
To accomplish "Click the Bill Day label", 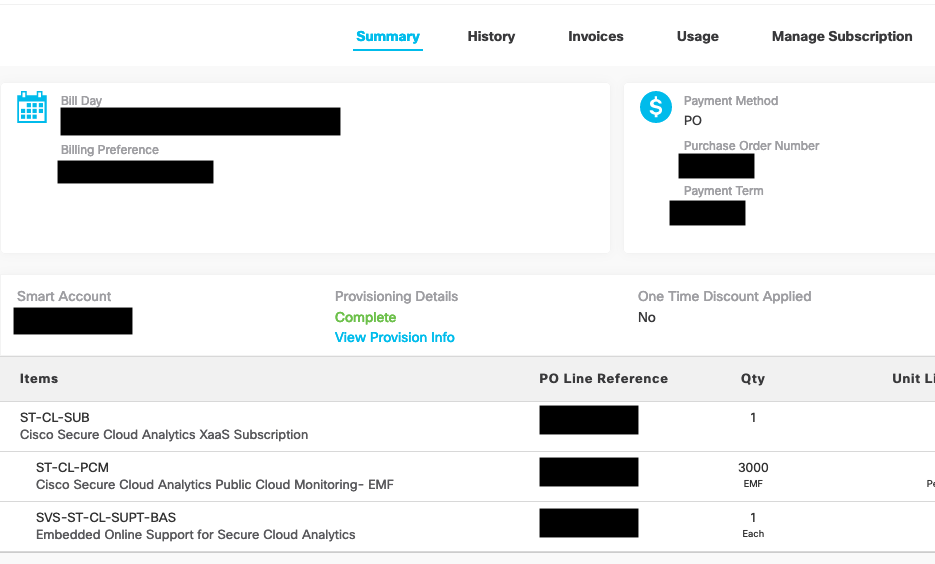I will coord(81,101).
